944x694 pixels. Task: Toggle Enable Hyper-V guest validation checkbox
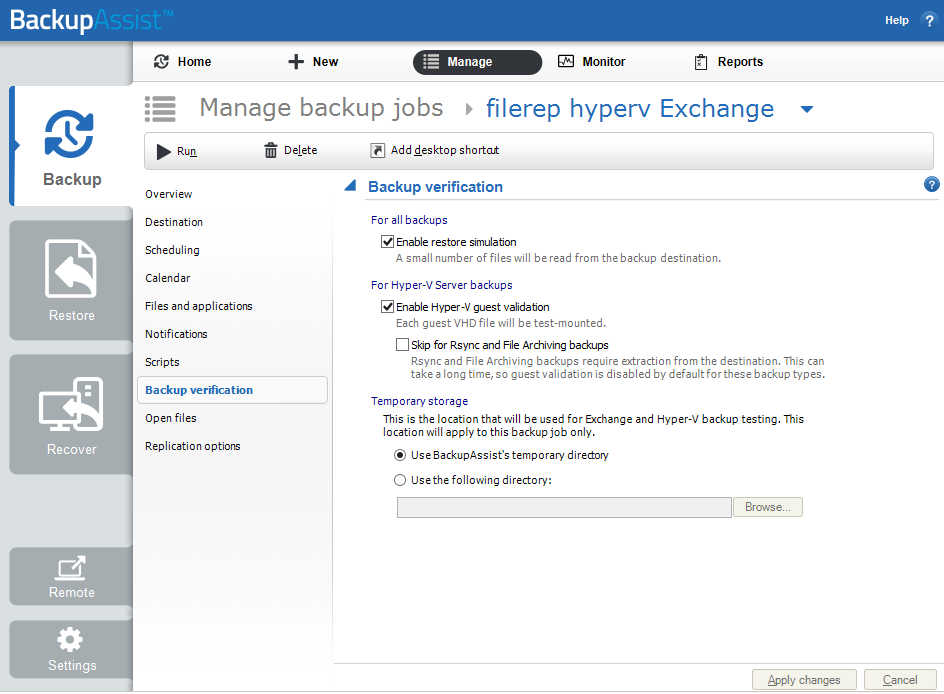(x=388, y=307)
